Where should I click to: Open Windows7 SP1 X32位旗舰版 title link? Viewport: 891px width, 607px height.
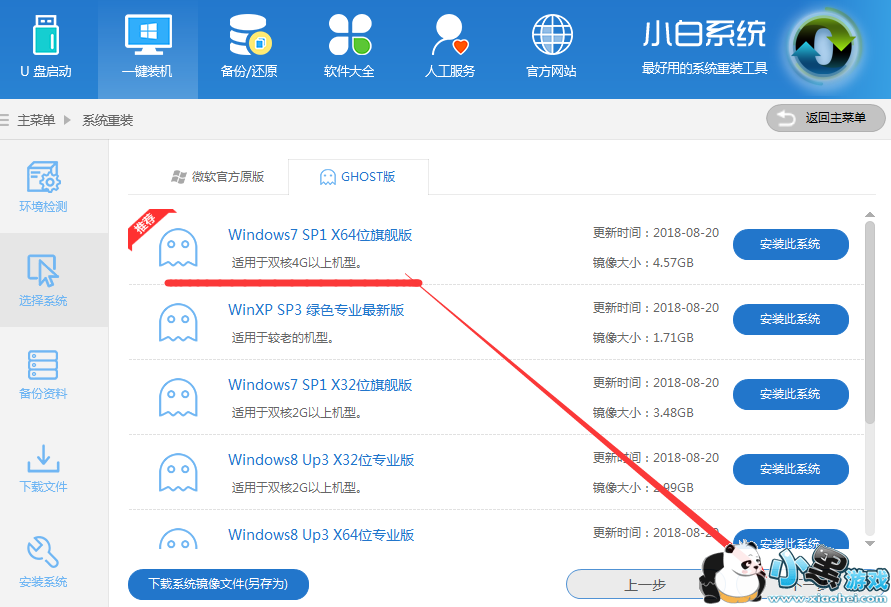pyautogui.click(x=320, y=385)
